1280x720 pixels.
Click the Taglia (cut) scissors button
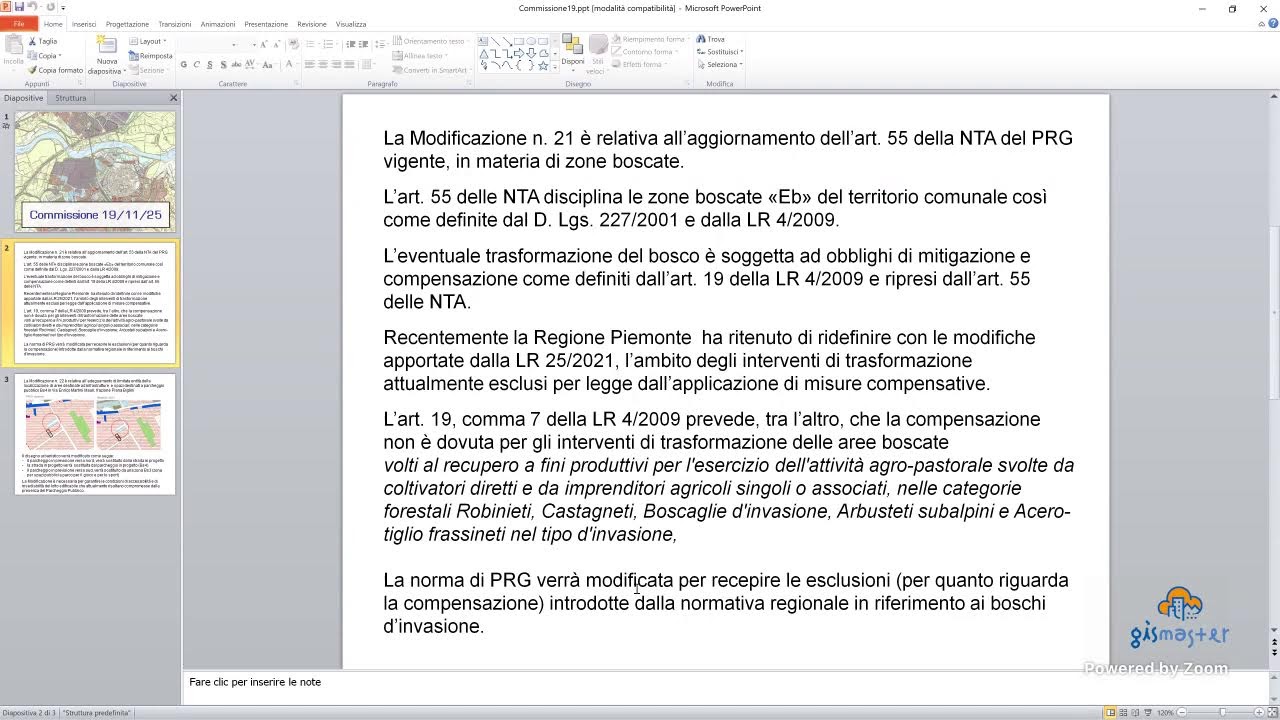pos(43,41)
